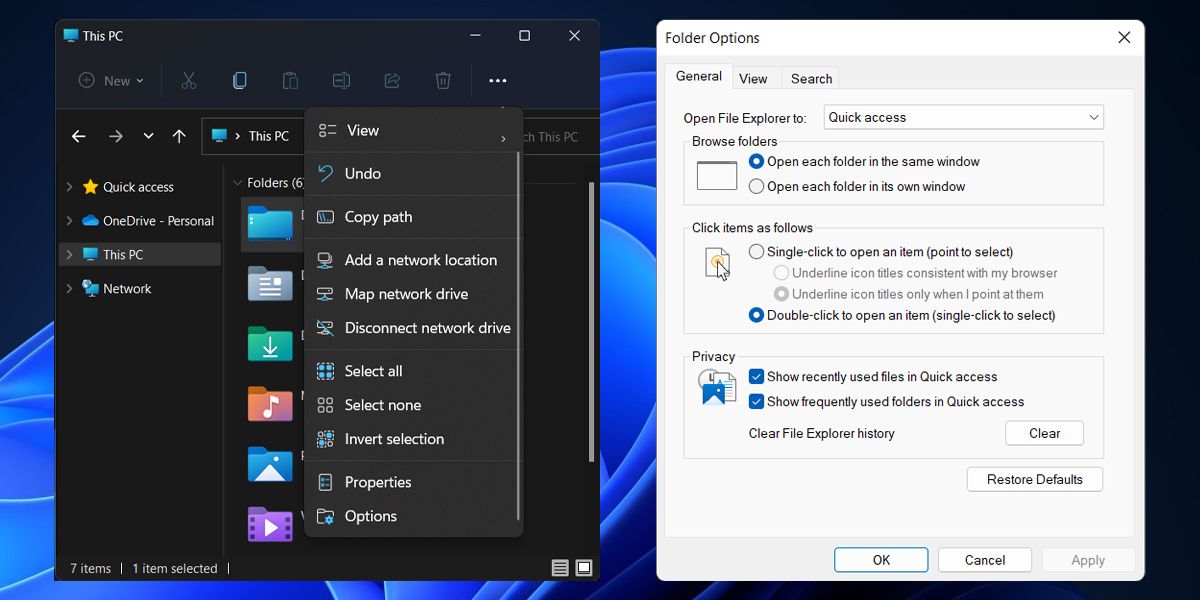Click the Copy icon in the toolbar
This screenshot has width=1200, height=600.
239,80
